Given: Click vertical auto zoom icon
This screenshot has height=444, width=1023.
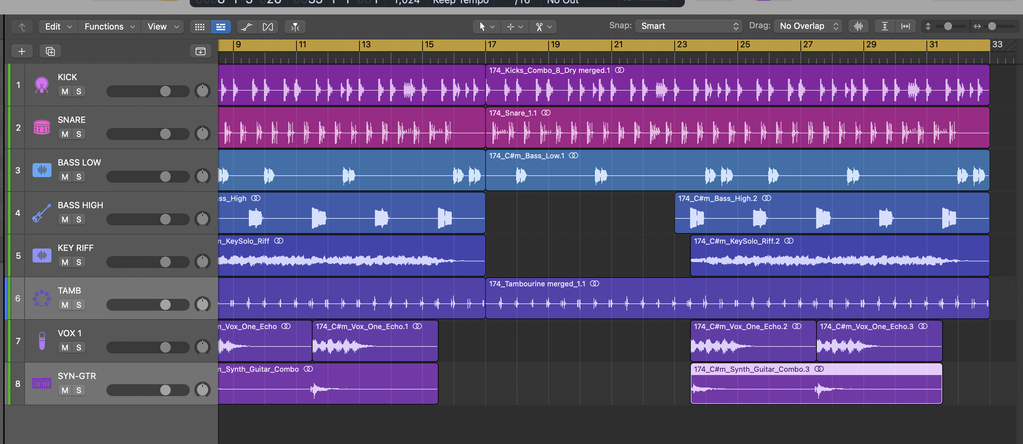Looking at the screenshot, I should point(885,26).
